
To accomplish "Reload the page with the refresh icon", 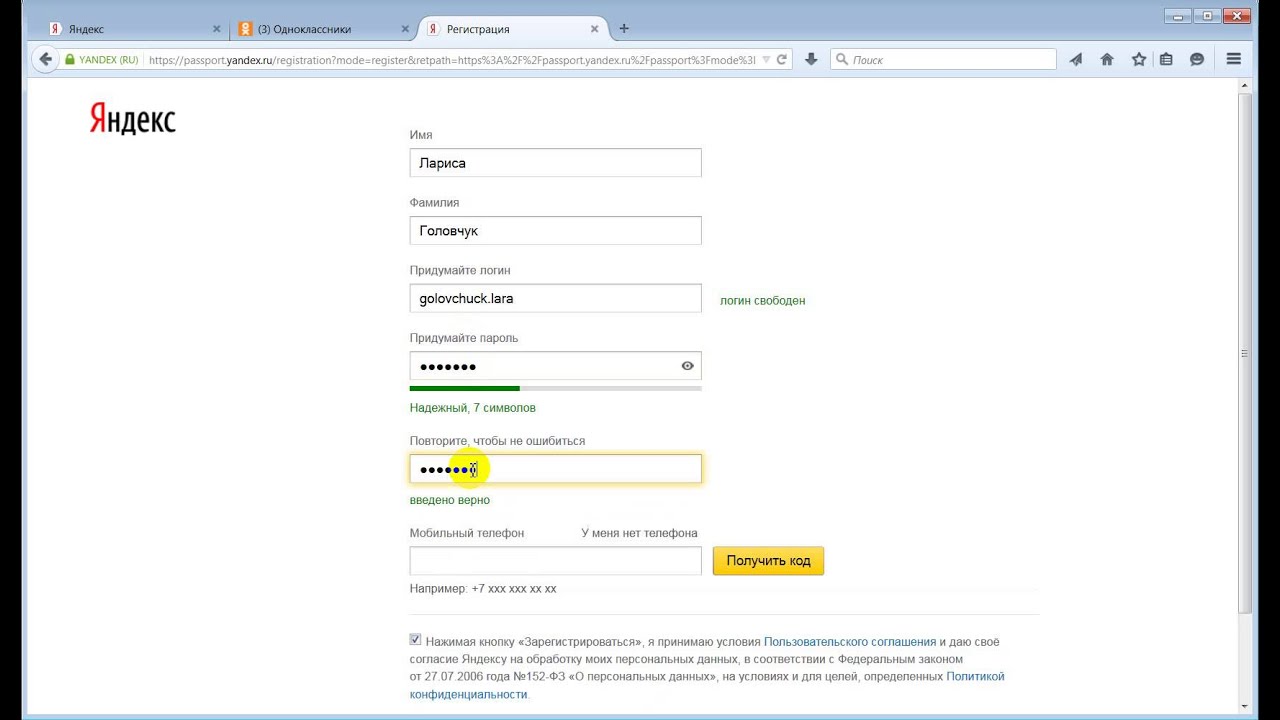I will pyautogui.click(x=782, y=60).
